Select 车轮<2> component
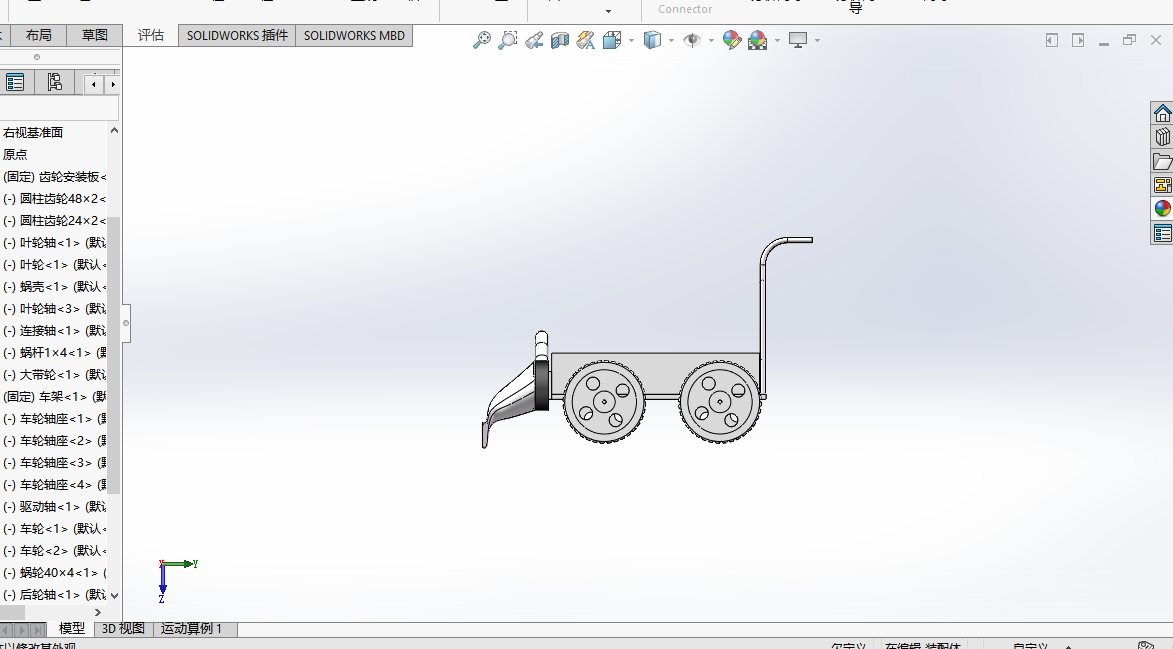 point(54,550)
